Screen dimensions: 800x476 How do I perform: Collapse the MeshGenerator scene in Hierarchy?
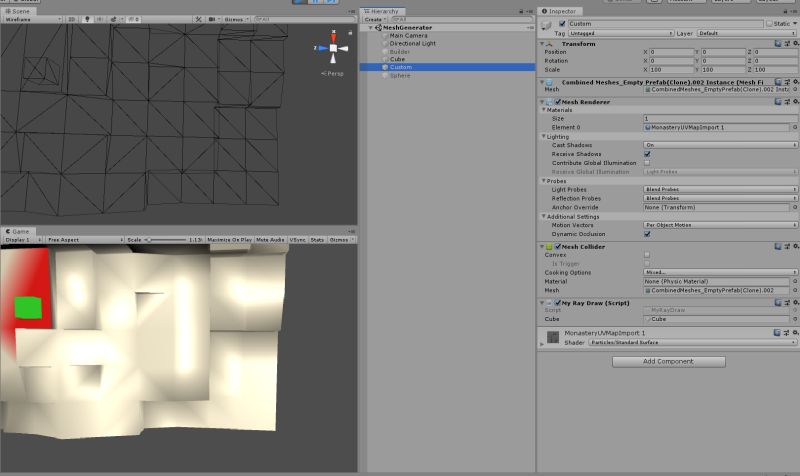click(370, 28)
